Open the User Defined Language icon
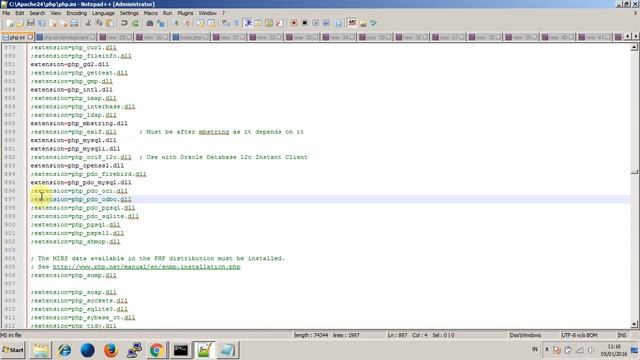This screenshot has height=360, width=640. (x=258, y=23)
